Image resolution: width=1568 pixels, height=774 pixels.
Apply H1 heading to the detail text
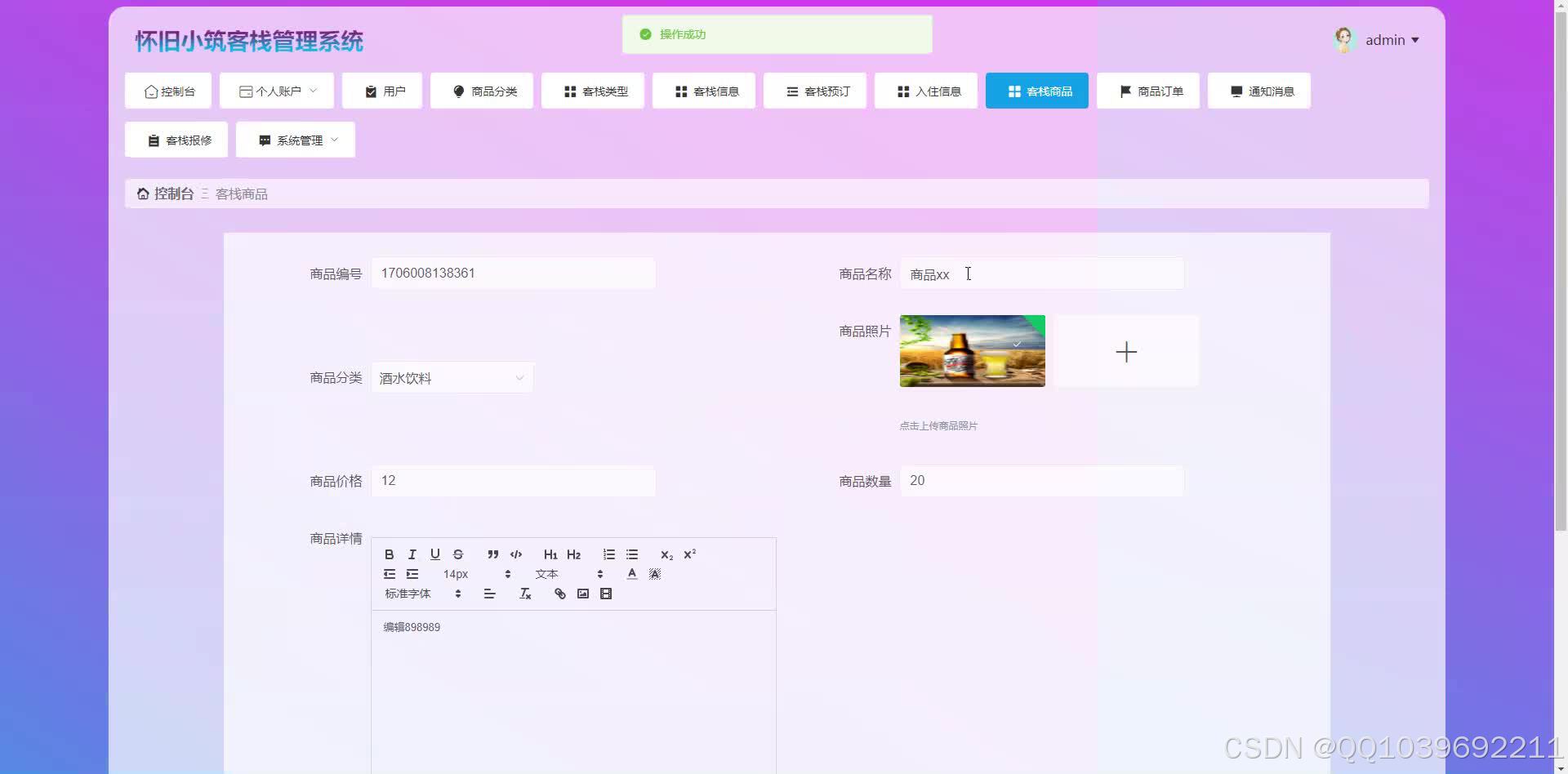click(x=551, y=554)
